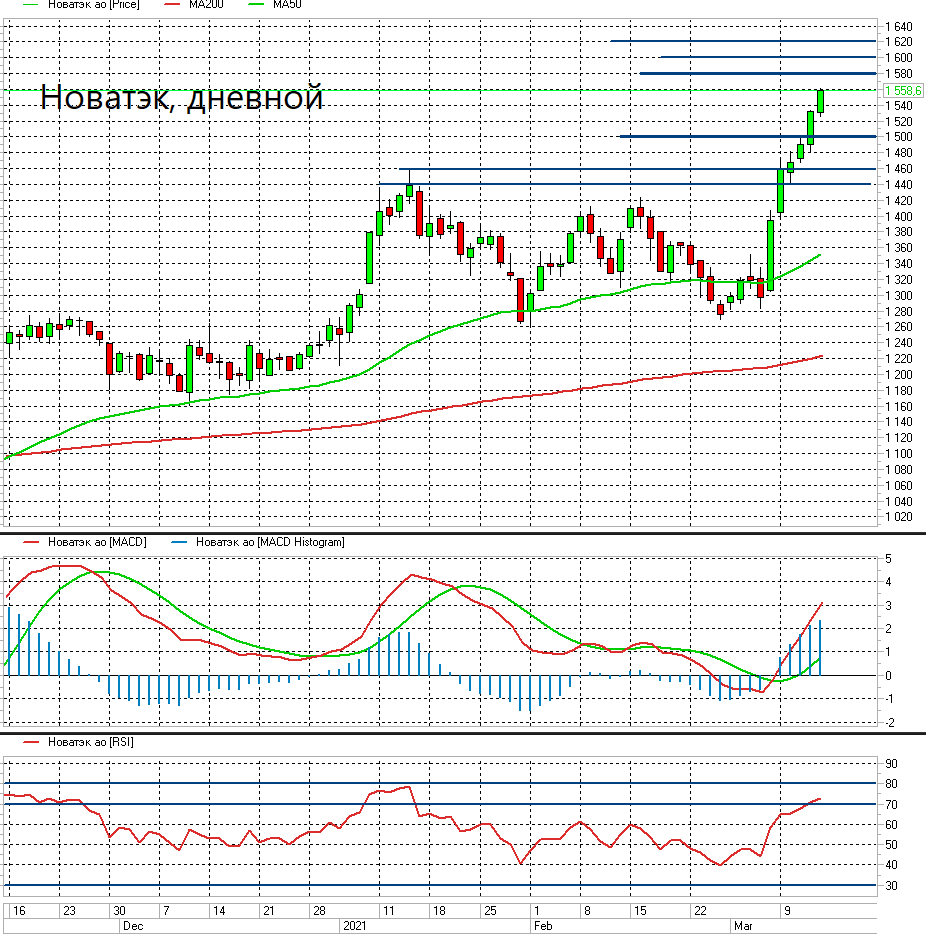Click the 11 date label on time axis

point(389,911)
